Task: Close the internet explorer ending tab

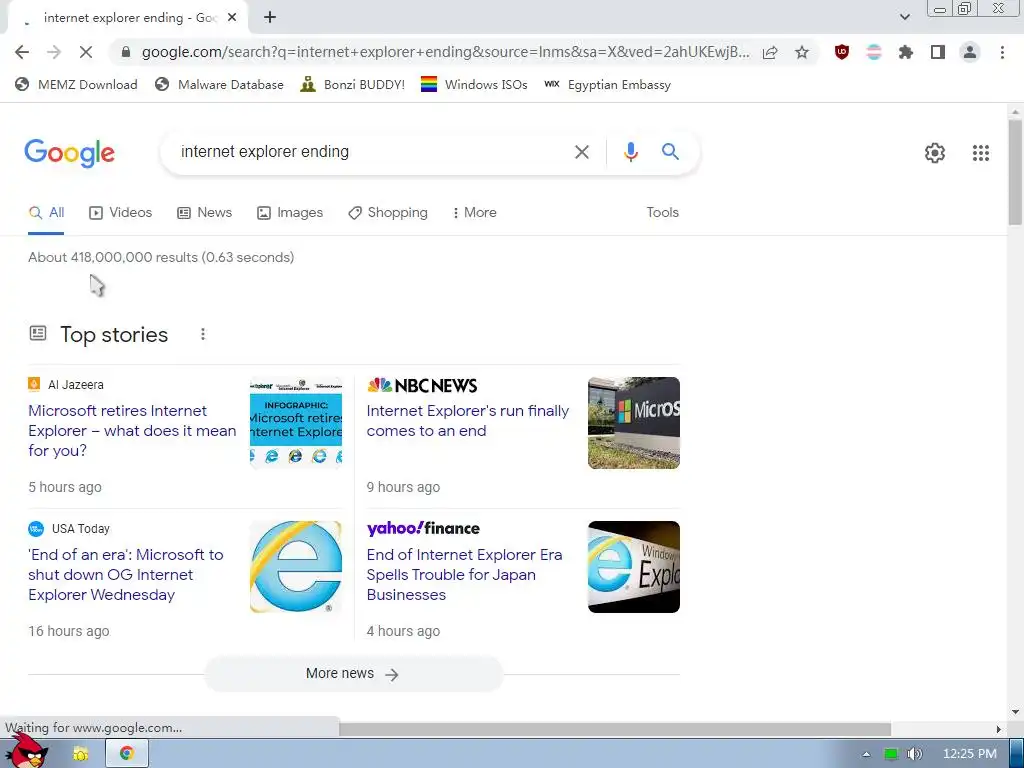Action: [x=232, y=18]
